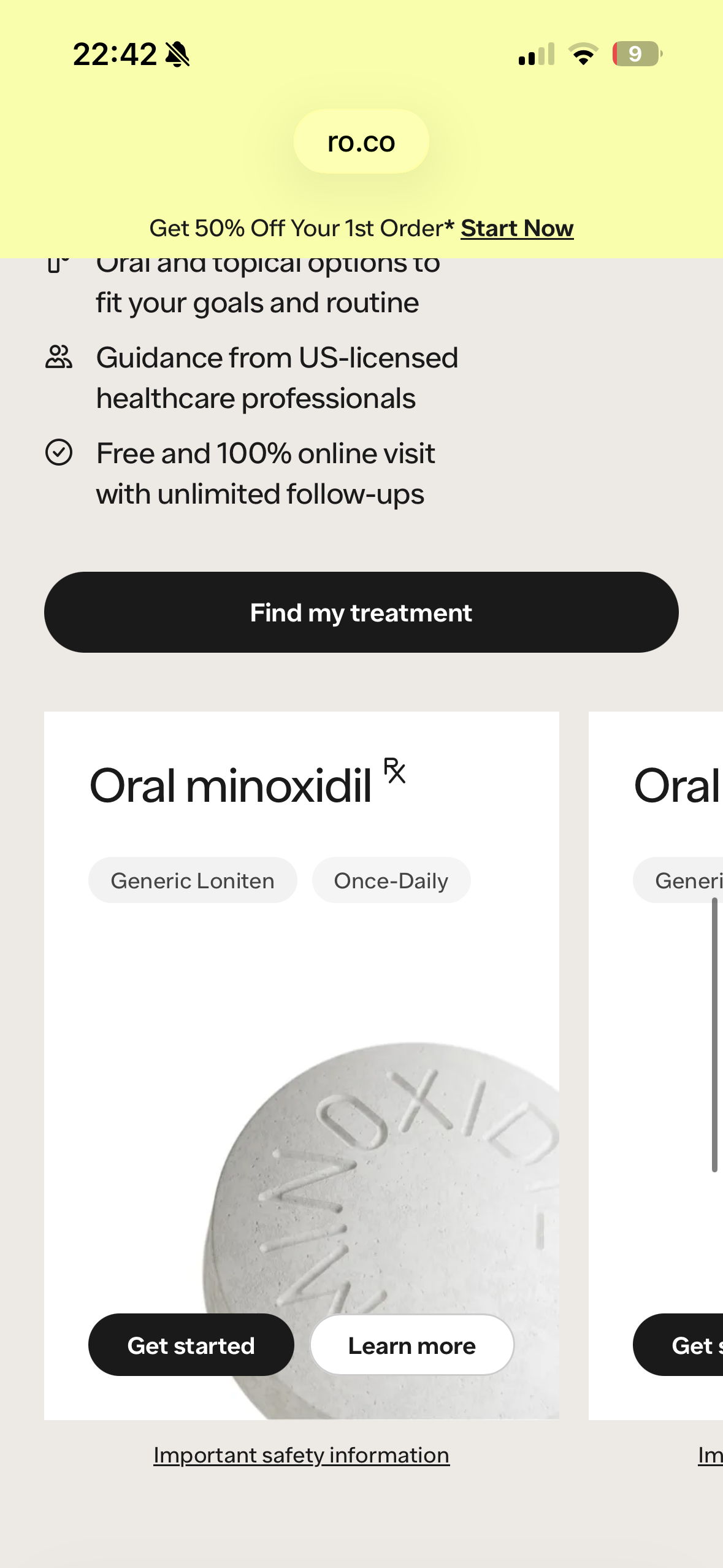Tap the status bar clock
The image size is (723, 1568).
coord(115,55)
